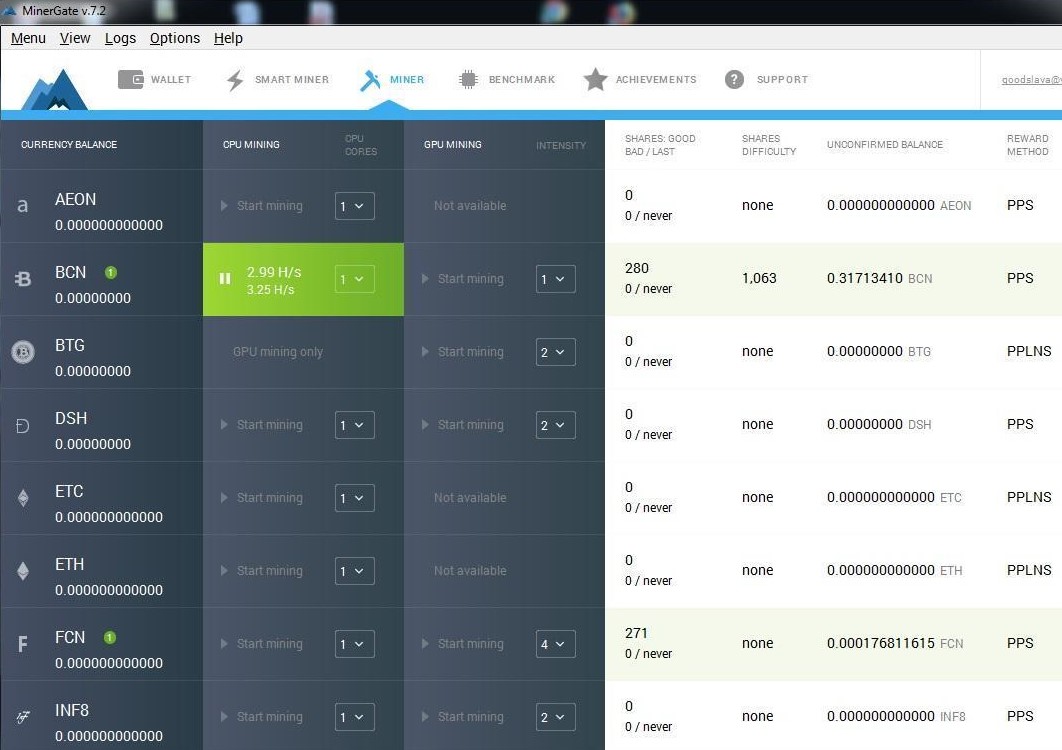The height and width of the screenshot is (750, 1062).
Task: Open DSH GPU intensity dropdown
Action: point(555,425)
